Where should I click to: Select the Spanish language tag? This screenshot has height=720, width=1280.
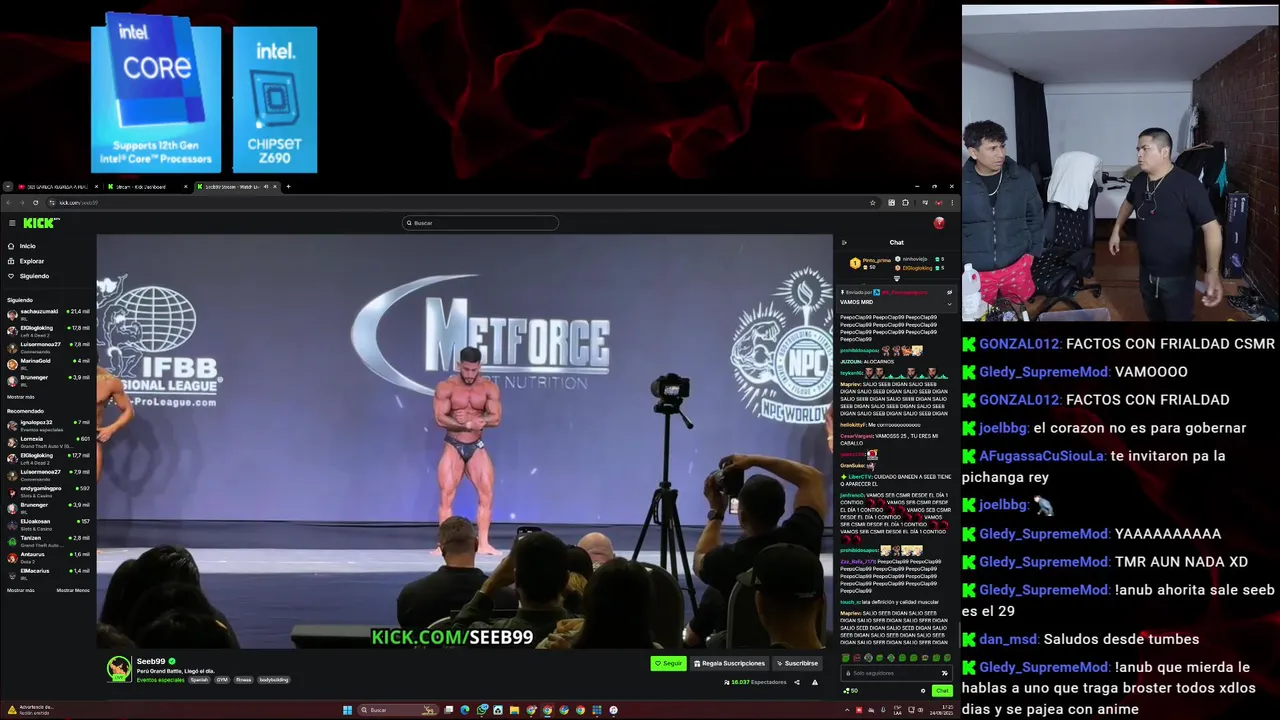coord(199,680)
